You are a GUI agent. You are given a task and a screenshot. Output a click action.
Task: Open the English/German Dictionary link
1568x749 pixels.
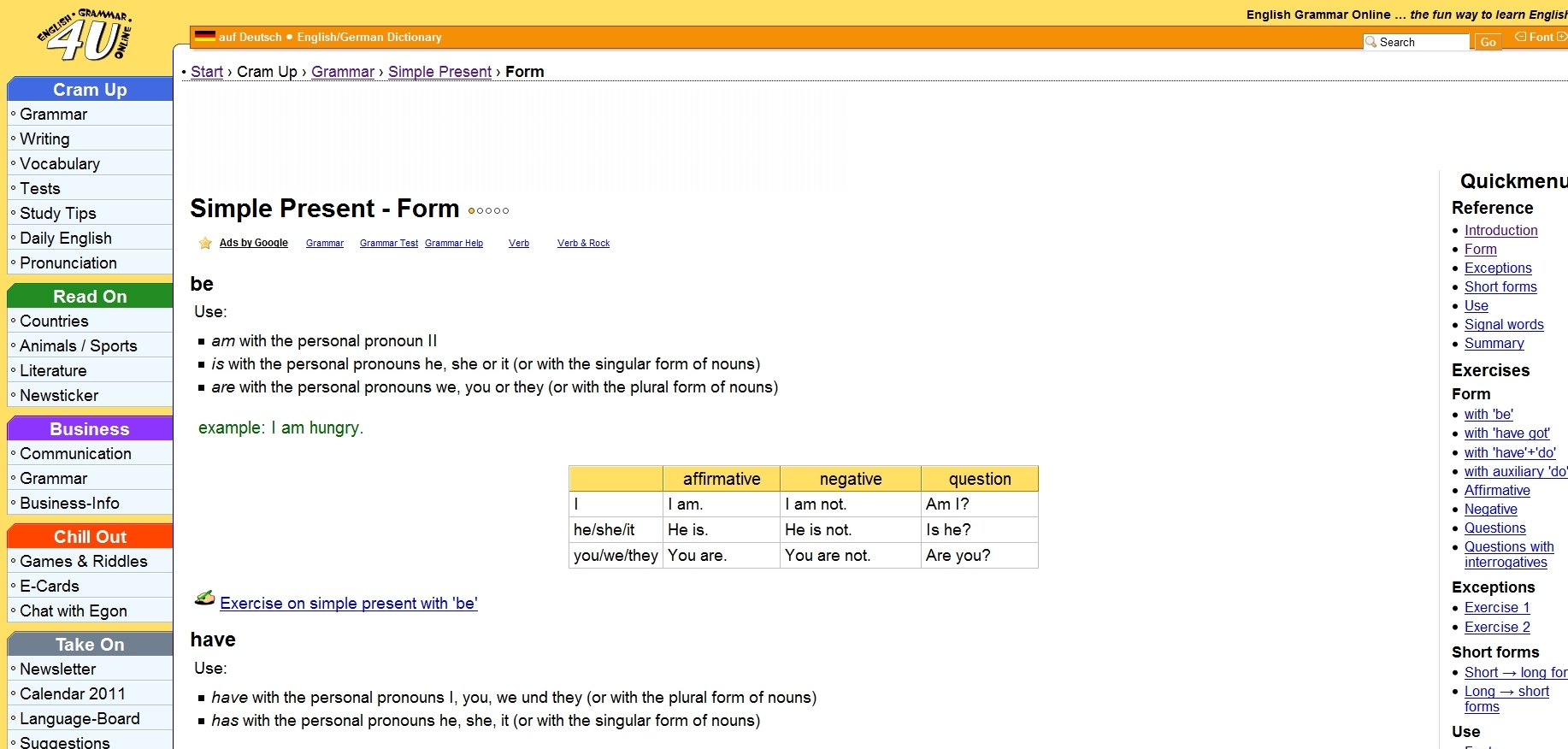369,37
